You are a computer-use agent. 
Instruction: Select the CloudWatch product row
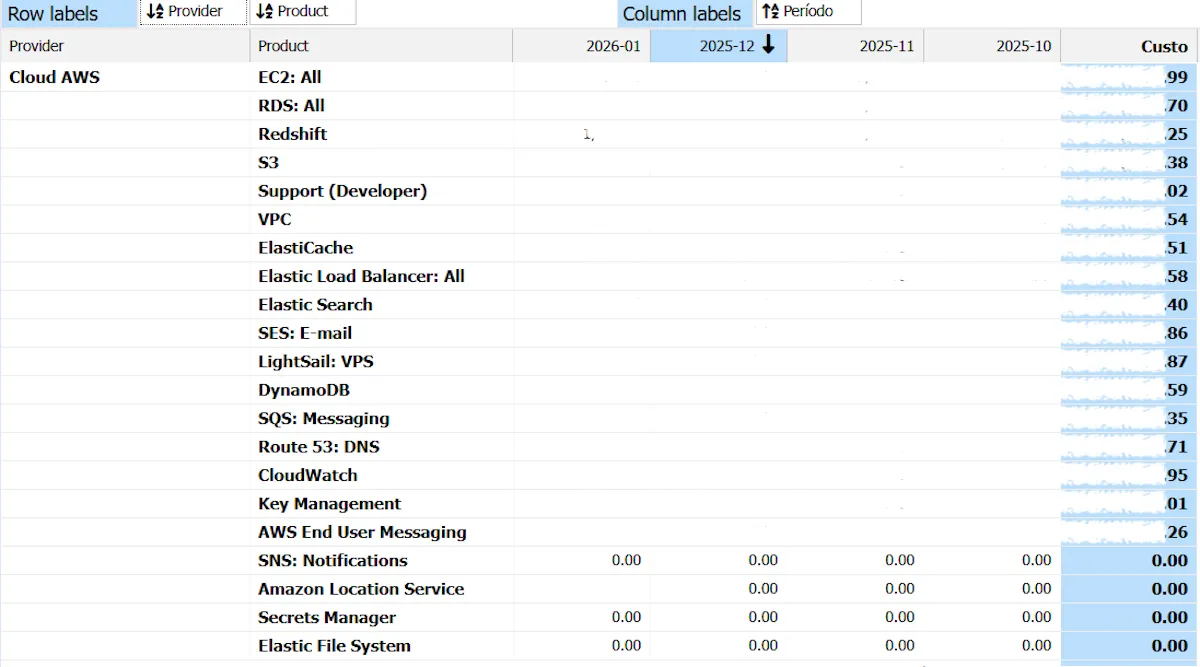(308, 475)
